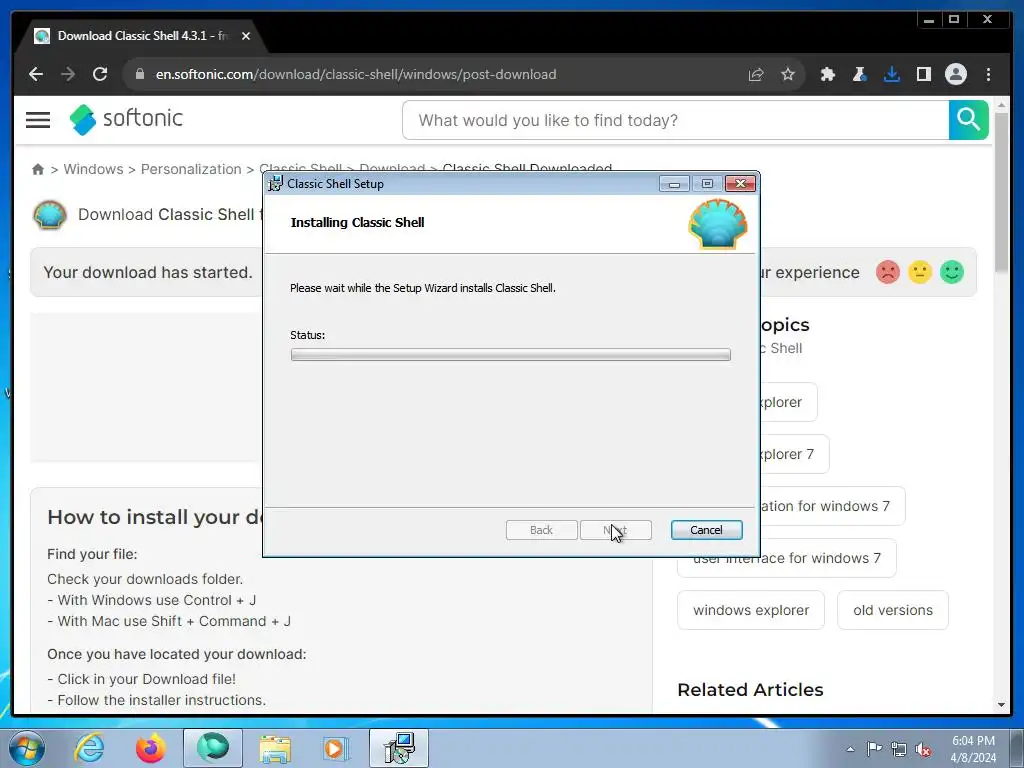This screenshot has height=768, width=1024.
Task: Open the old versions topic tag
Action: [893, 610]
